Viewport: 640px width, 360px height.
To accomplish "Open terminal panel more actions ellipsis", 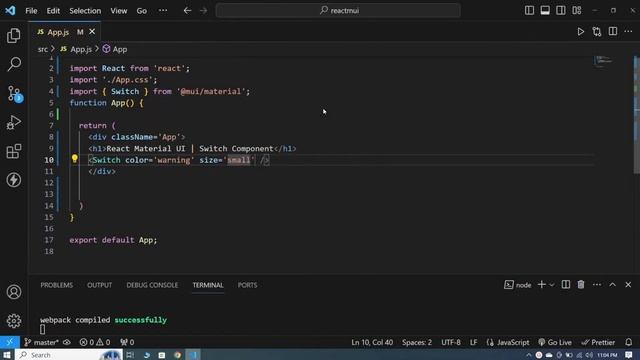I will (597, 284).
